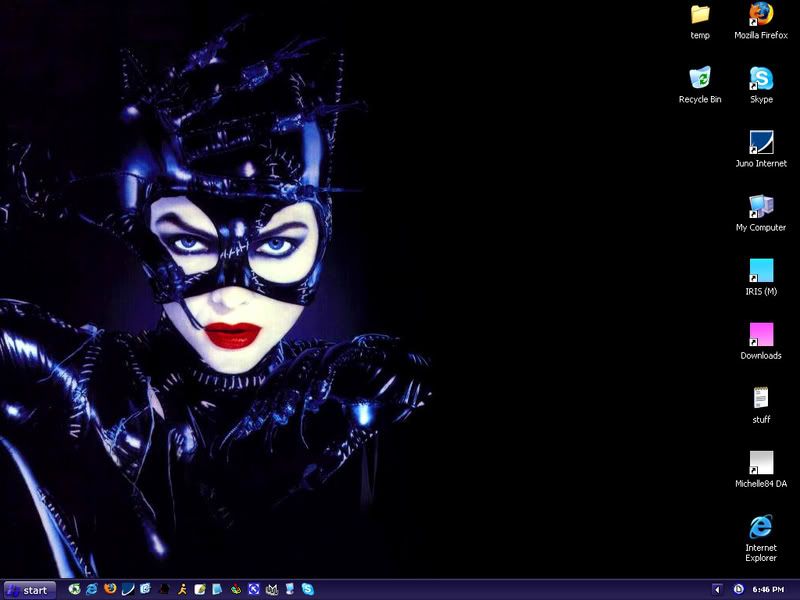Launch Firefox from the Quick Launch bar

(x=110, y=590)
